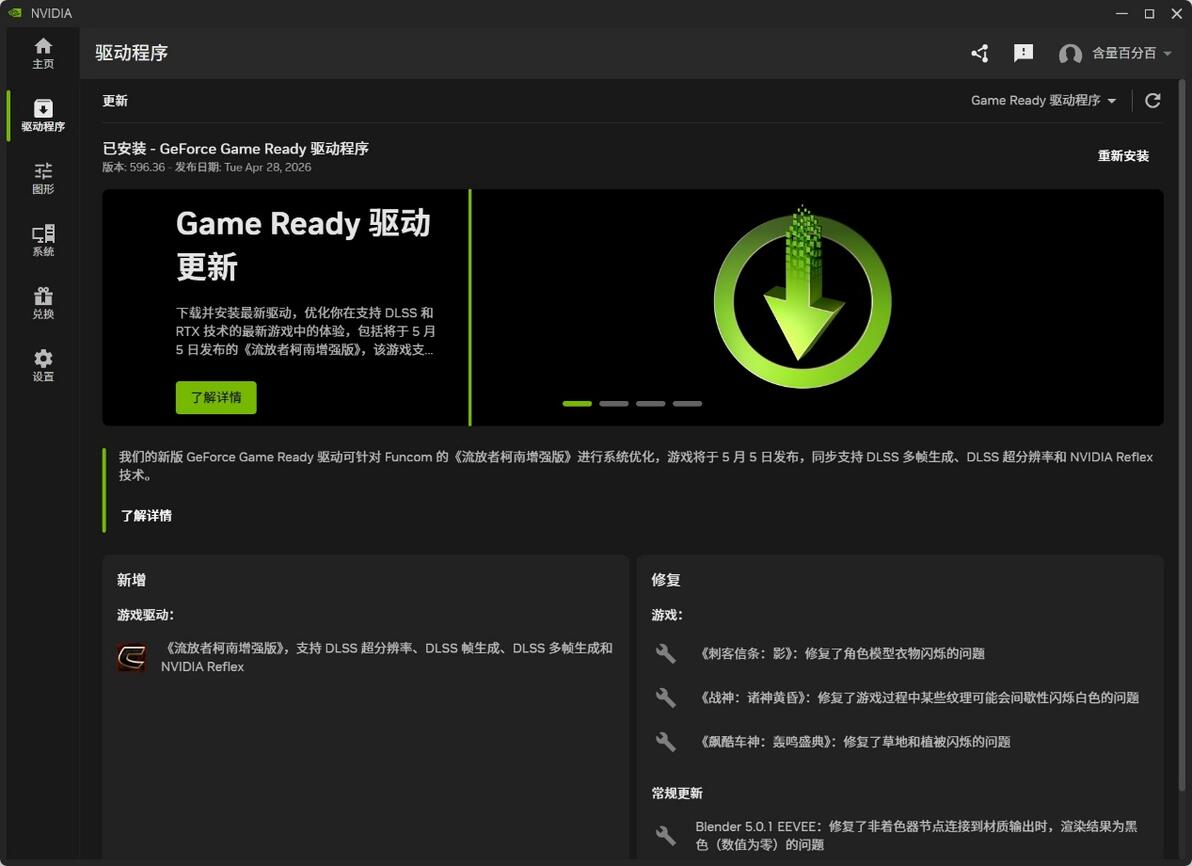
Task: Open the 系统 system section
Action: (x=43, y=240)
